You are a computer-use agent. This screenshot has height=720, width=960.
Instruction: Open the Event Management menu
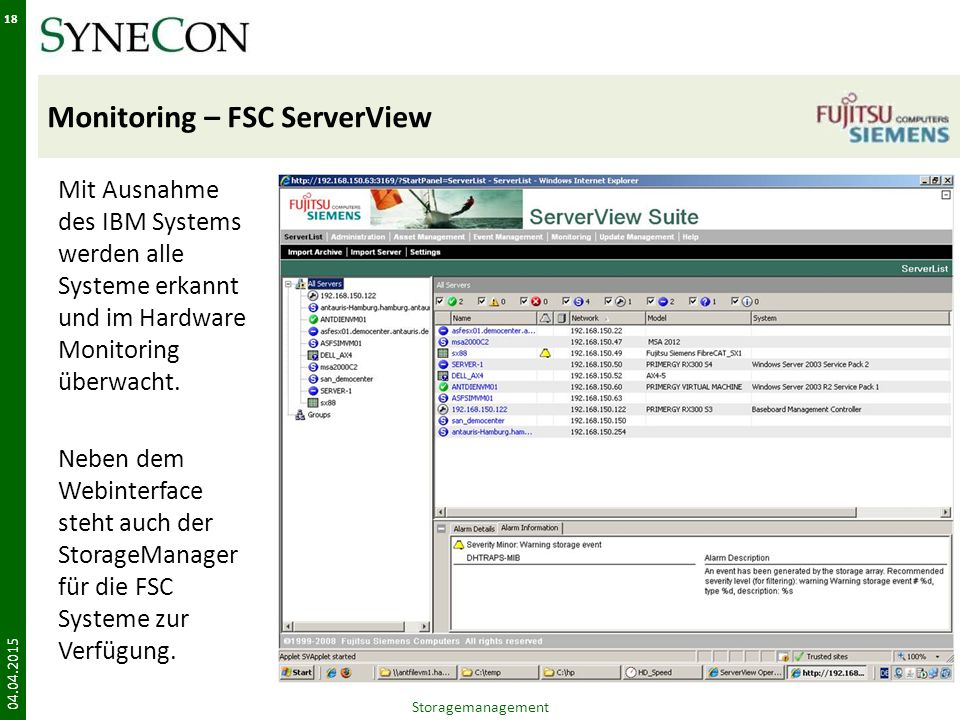point(508,237)
